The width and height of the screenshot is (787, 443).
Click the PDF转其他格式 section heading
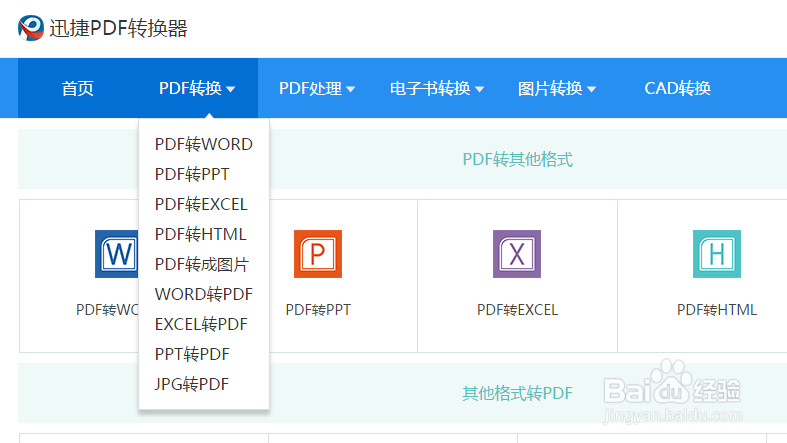tap(517, 160)
